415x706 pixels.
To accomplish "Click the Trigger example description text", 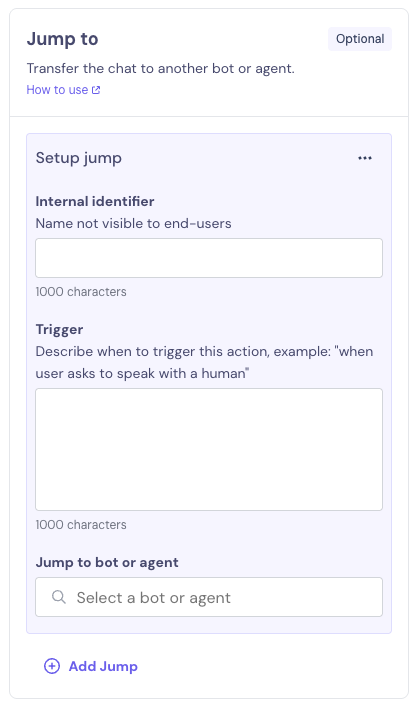I will [204, 362].
